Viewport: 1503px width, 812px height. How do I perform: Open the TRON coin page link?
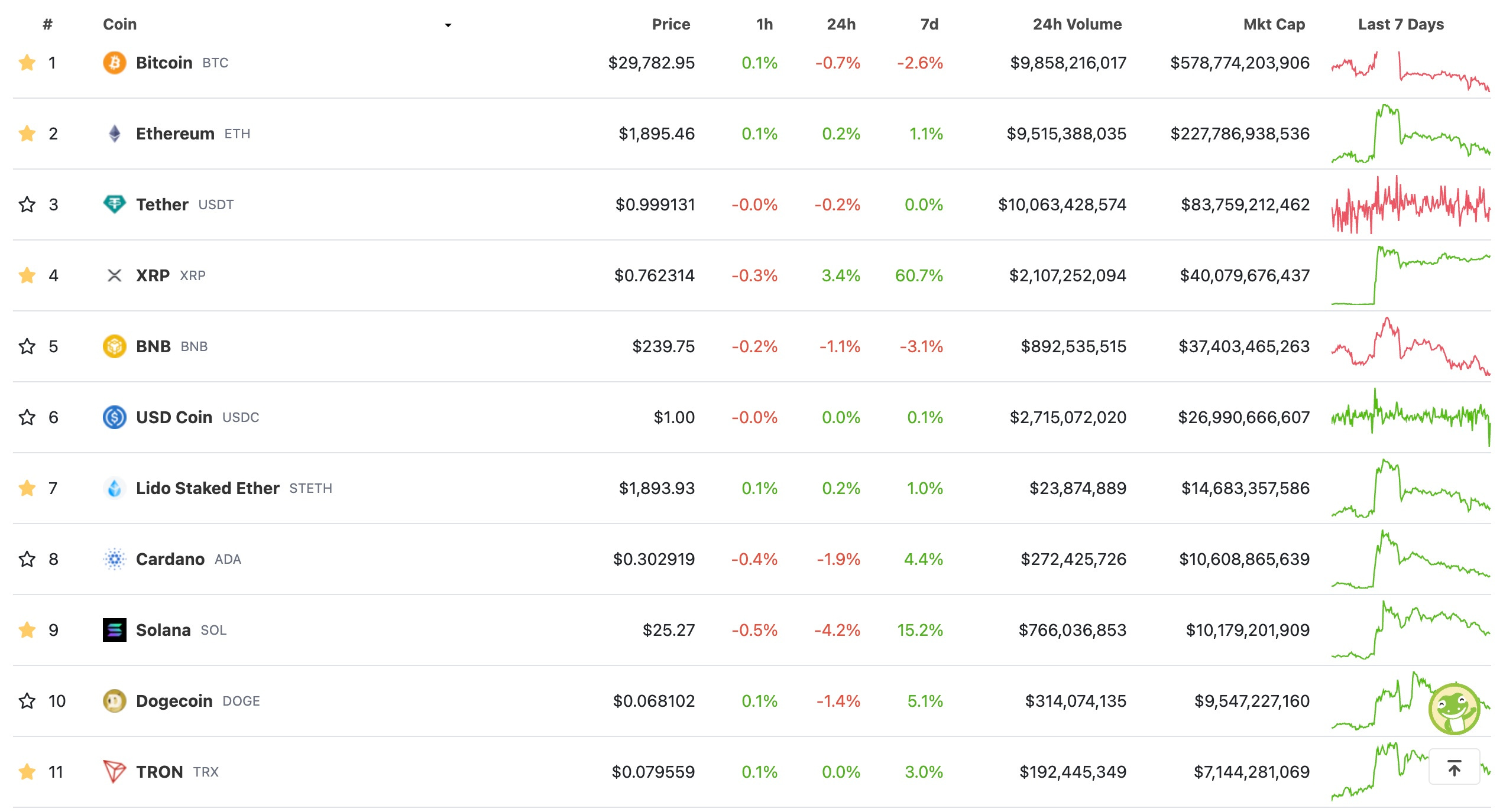159,772
